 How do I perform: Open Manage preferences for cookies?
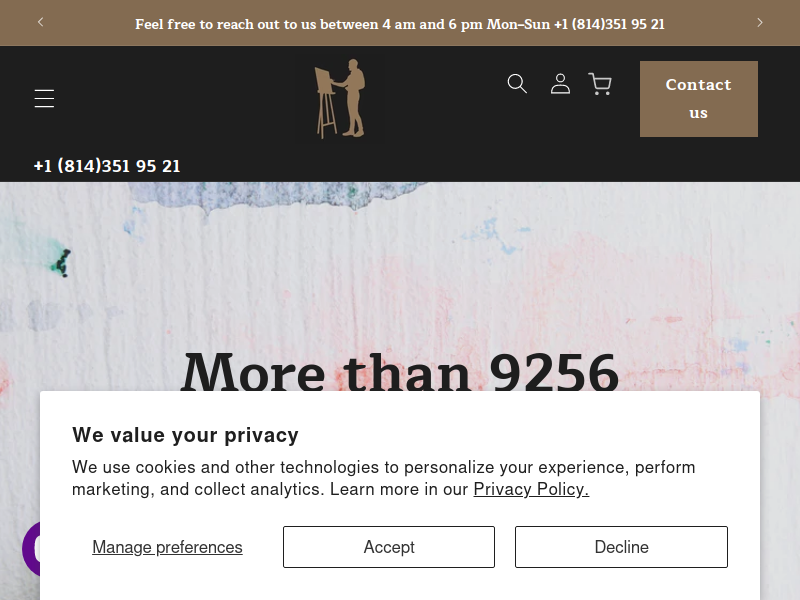[167, 547]
